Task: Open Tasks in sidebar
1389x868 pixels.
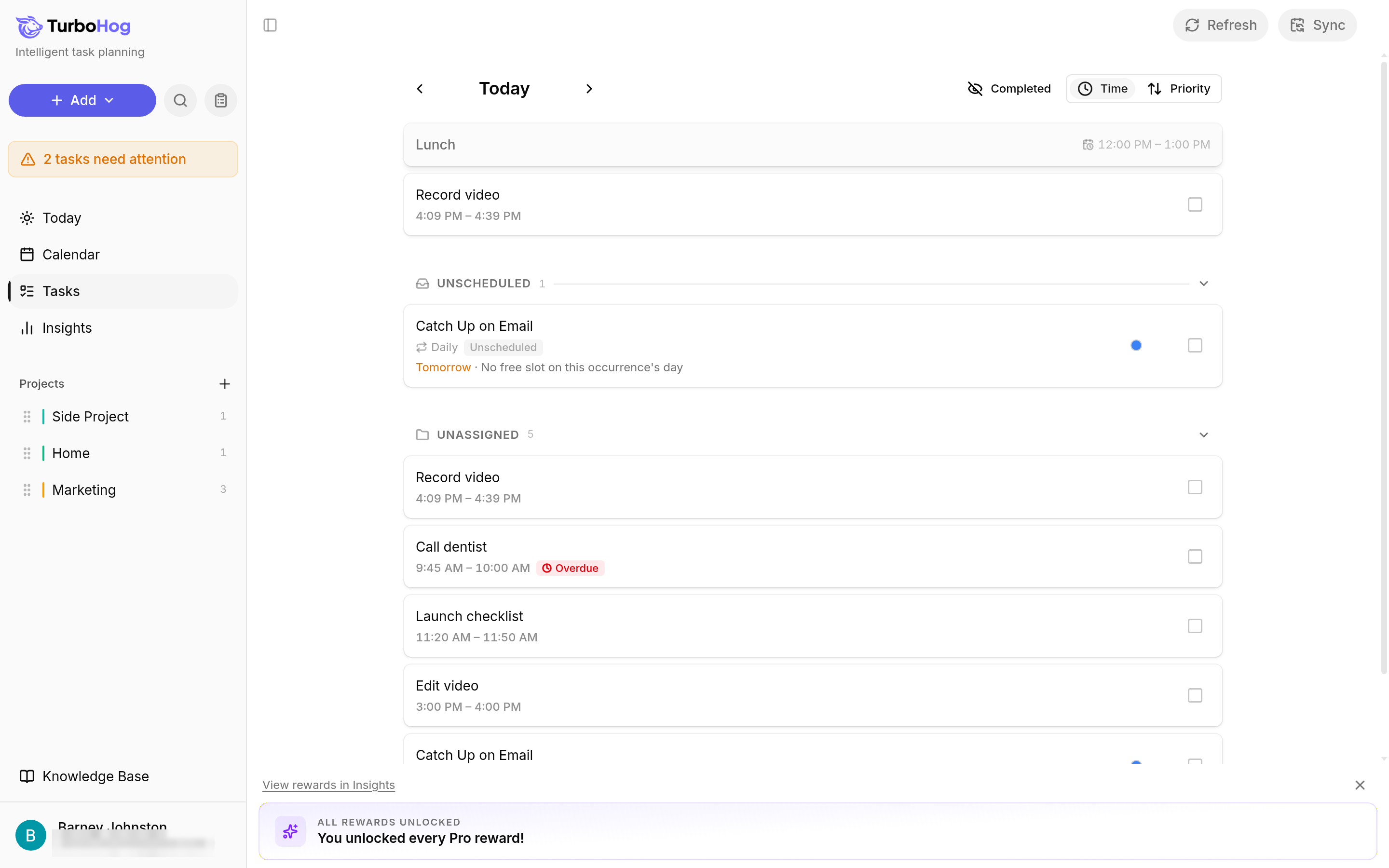Action: [x=123, y=291]
